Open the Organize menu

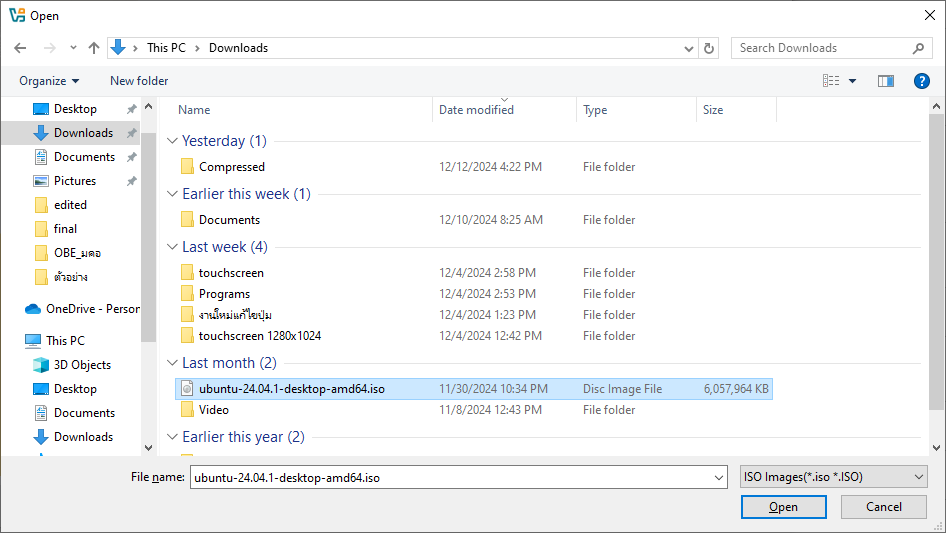tap(48, 81)
